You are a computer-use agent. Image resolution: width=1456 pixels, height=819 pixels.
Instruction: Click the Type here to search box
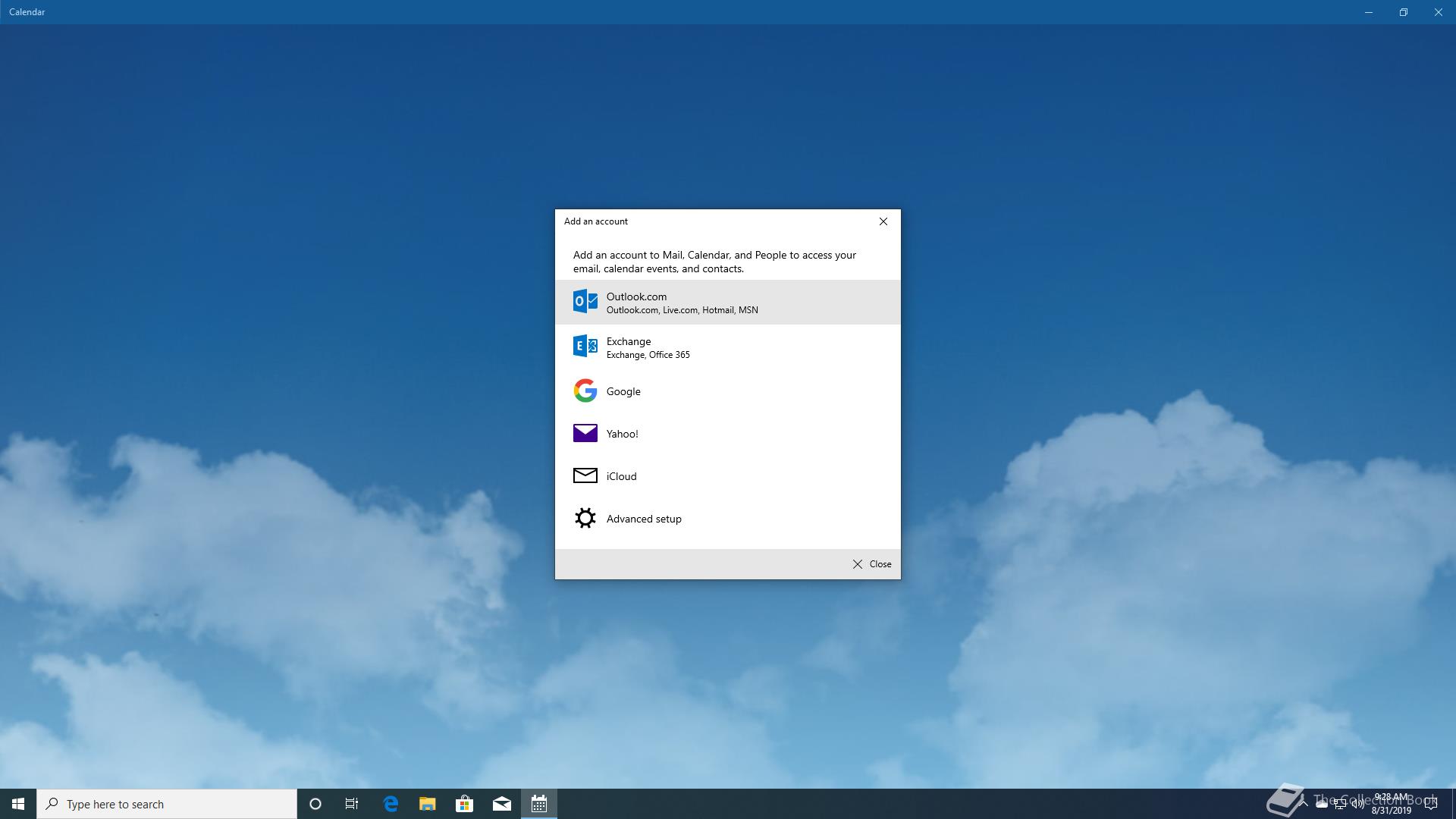point(167,804)
